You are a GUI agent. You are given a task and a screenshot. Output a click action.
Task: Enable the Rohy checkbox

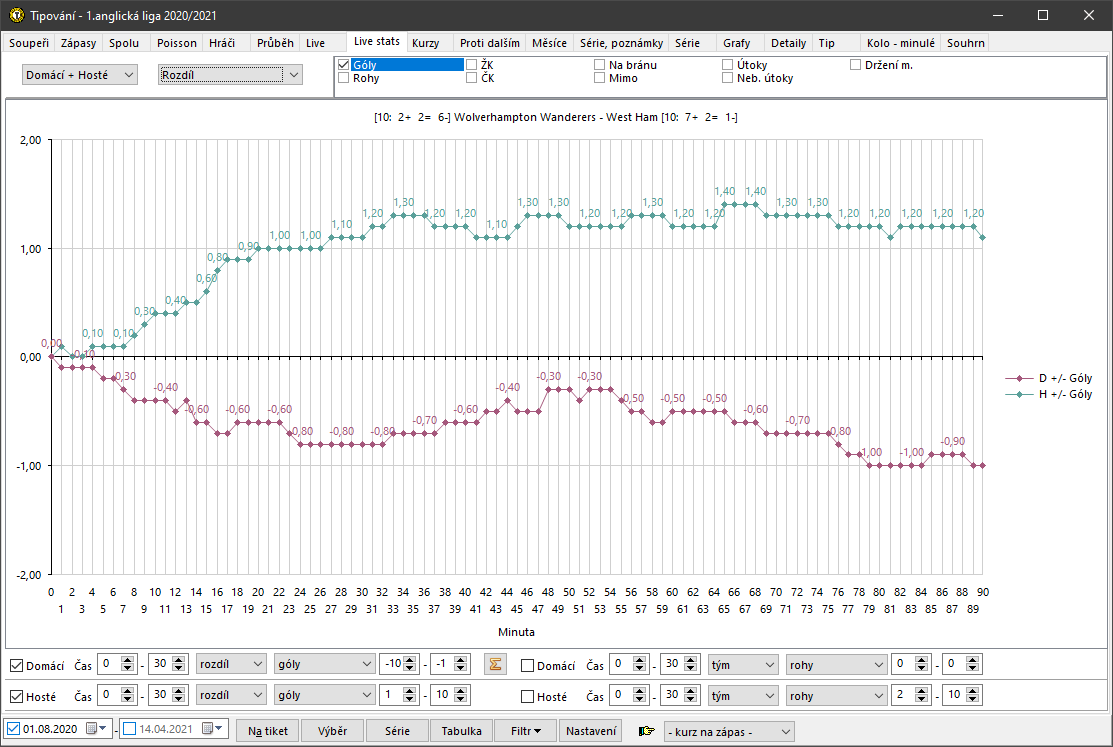pyautogui.click(x=344, y=78)
